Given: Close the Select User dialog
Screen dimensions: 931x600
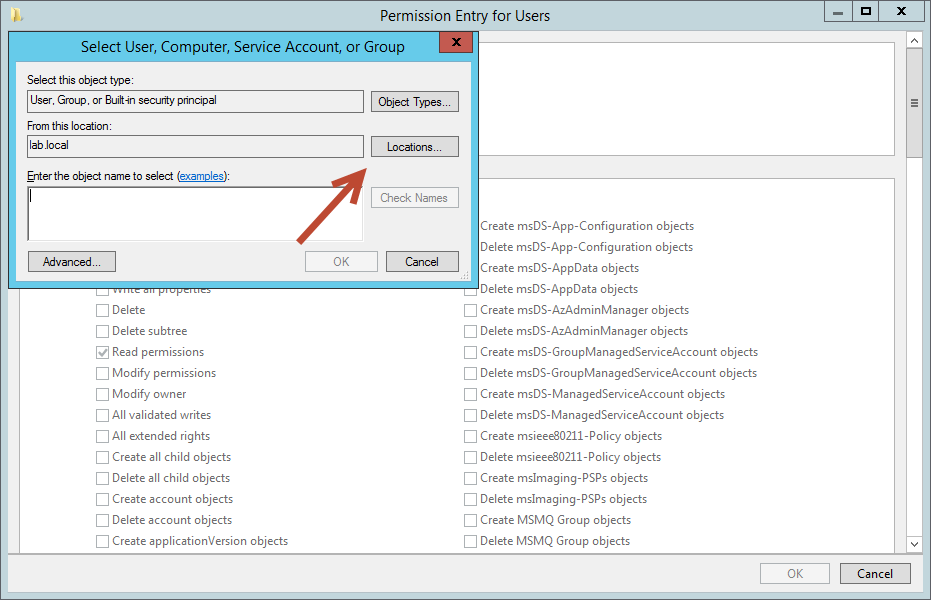Looking at the screenshot, I should (x=456, y=42).
